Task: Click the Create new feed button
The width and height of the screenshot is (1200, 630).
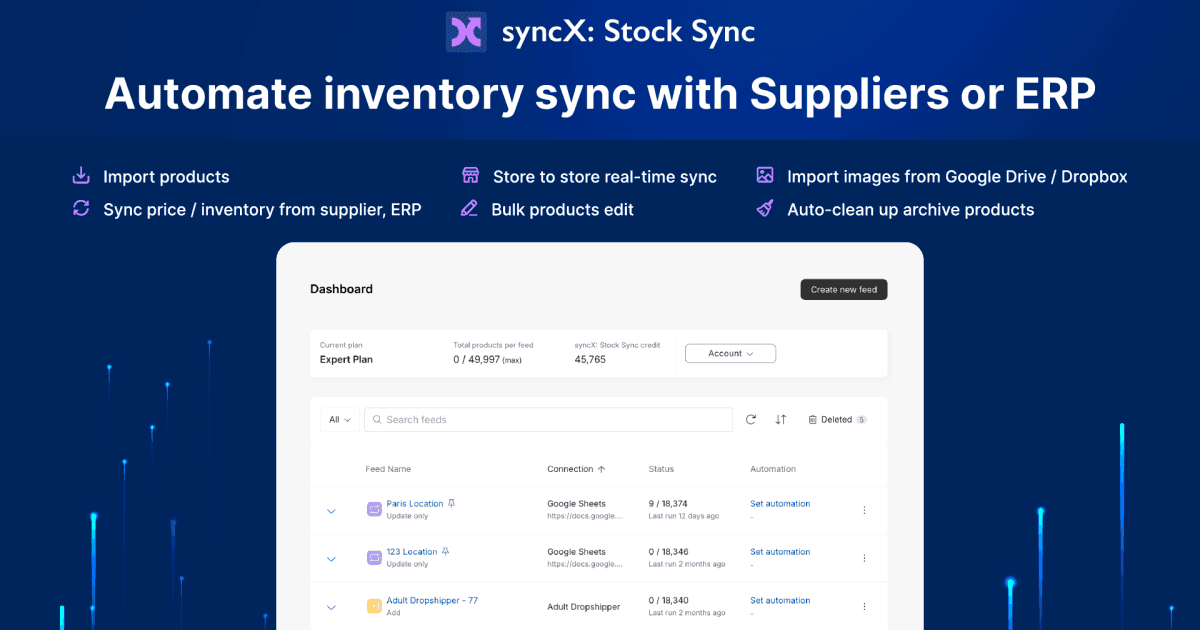Action: pos(844,289)
